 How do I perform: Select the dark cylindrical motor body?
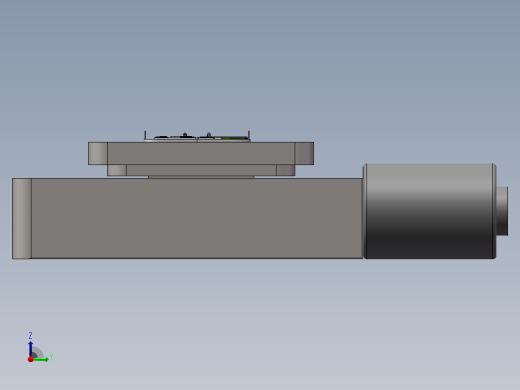pyautogui.click(x=429, y=211)
